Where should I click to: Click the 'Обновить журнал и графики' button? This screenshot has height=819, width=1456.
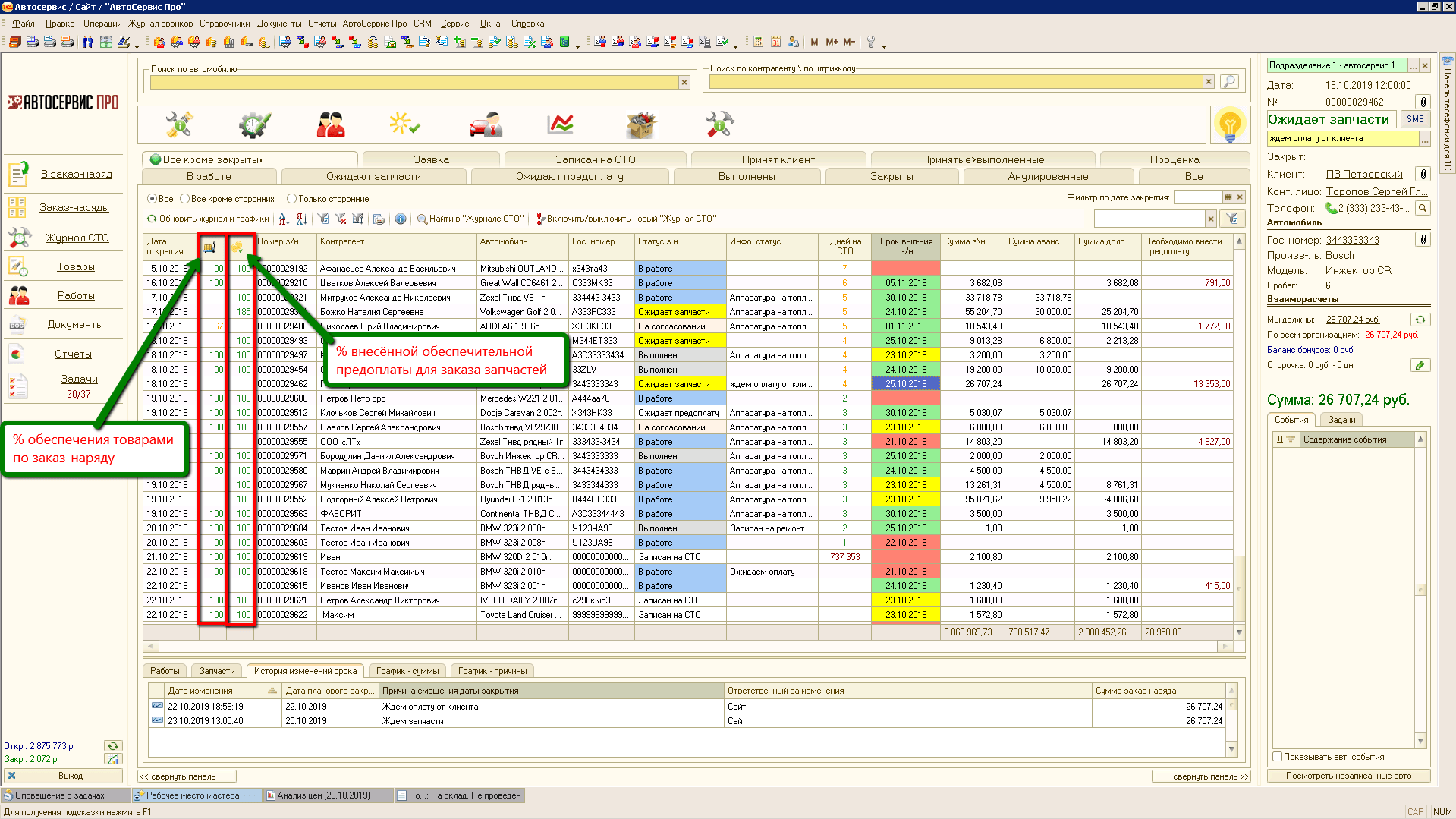point(208,219)
